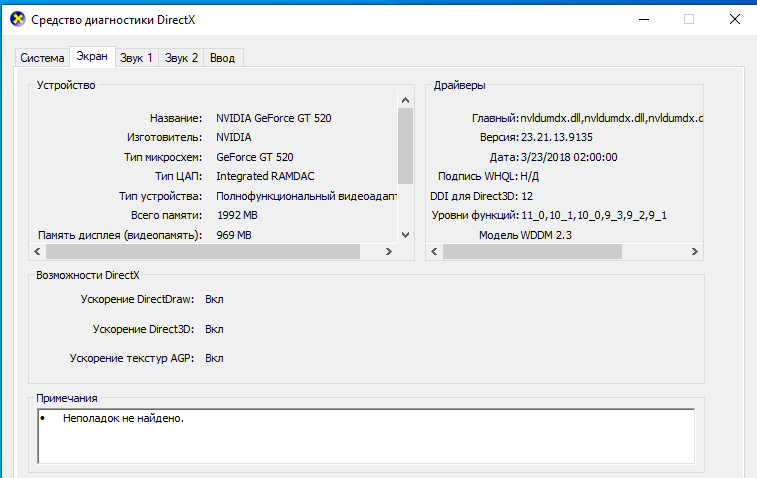Viewport: 757px width, 478px height.
Task: Click the Неполадок не найдено note
Action: (x=123, y=419)
